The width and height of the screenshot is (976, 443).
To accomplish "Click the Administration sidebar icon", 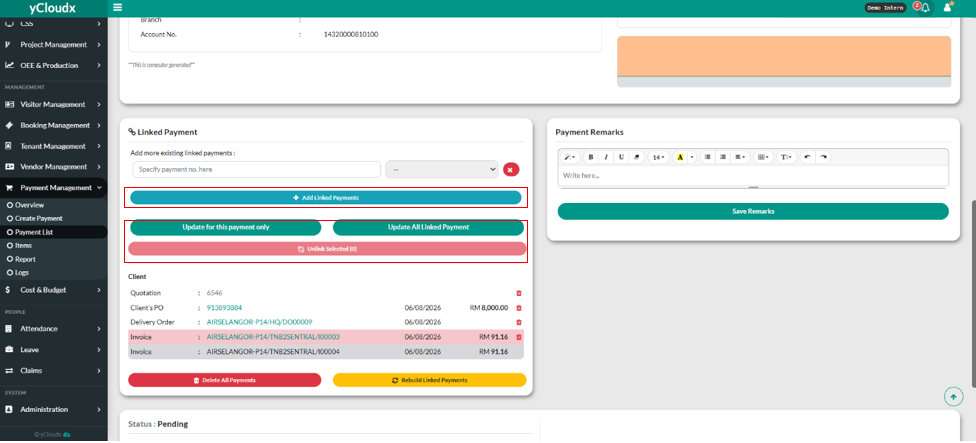I will [9, 409].
